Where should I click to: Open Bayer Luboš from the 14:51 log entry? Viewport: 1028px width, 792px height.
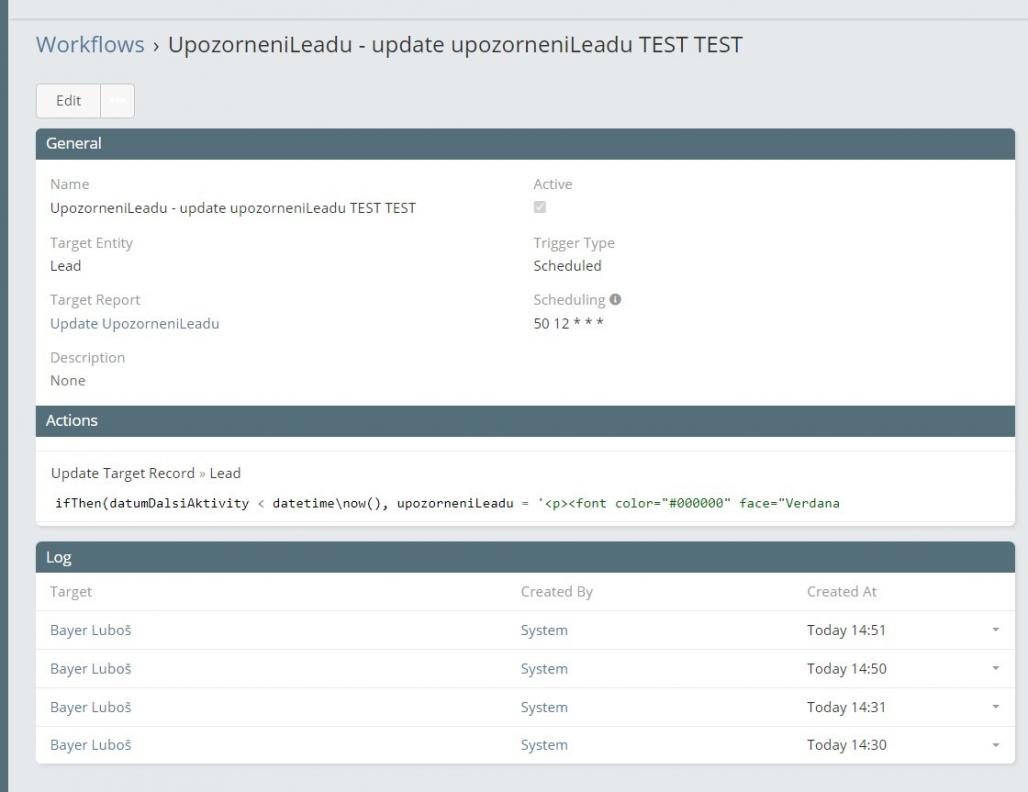pyautogui.click(x=91, y=630)
